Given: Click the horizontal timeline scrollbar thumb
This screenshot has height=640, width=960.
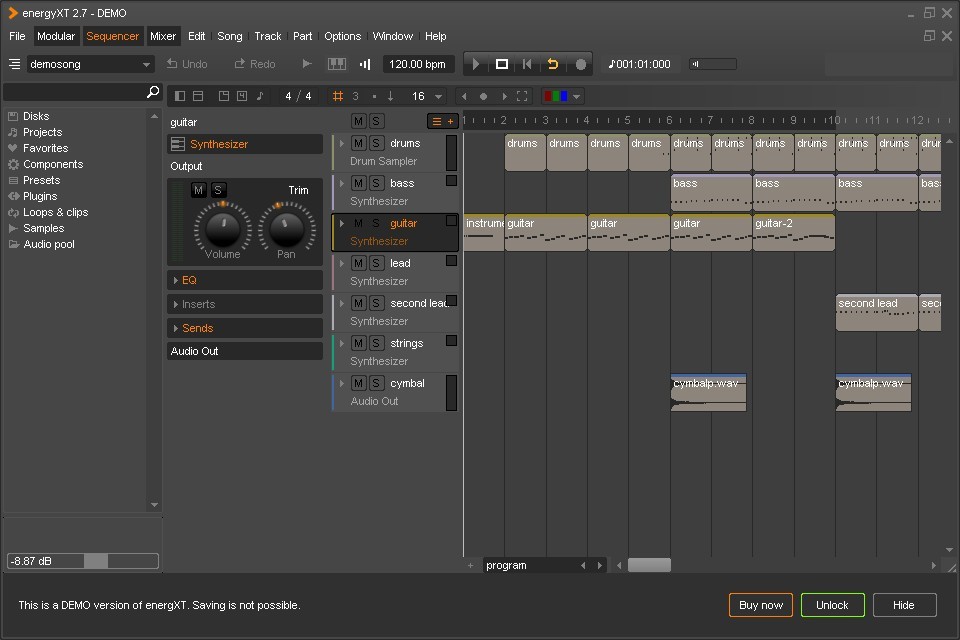Looking at the screenshot, I should [x=649, y=565].
